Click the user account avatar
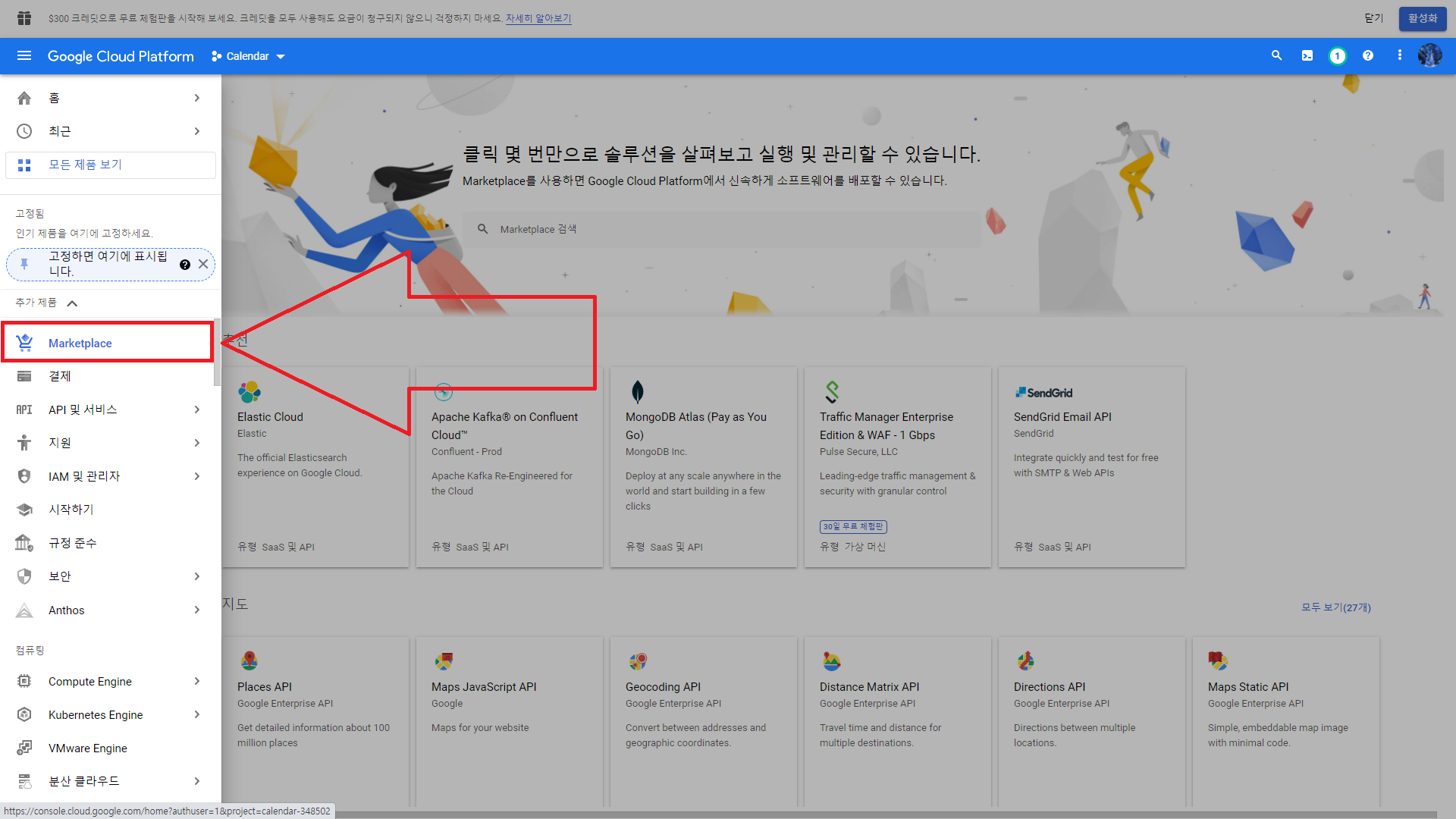1456x819 pixels. point(1429,56)
